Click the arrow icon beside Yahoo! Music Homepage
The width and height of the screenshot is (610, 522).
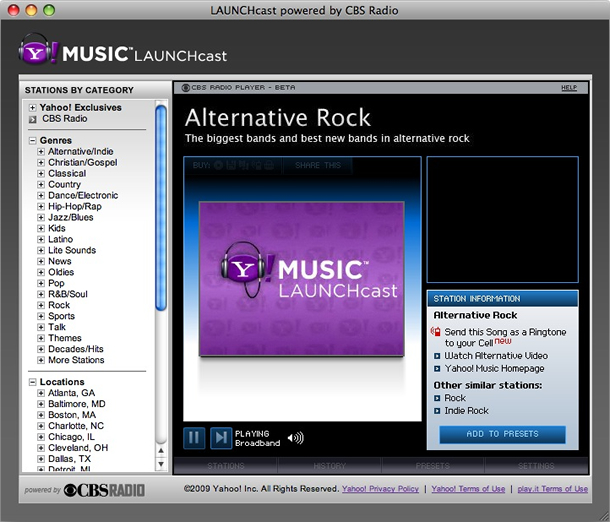pyautogui.click(x=437, y=368)
